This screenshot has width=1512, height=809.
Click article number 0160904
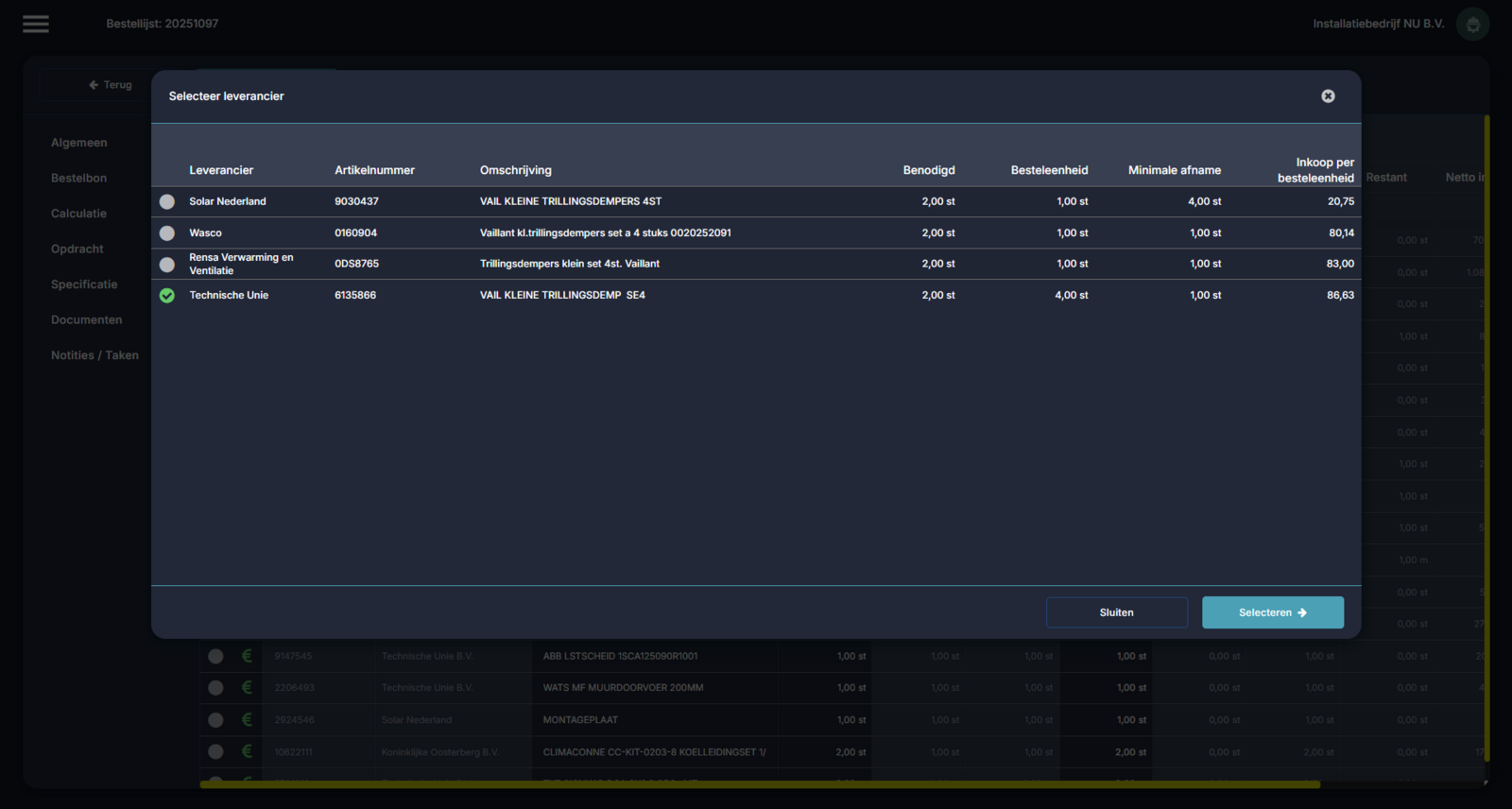[x=356, y=232]
